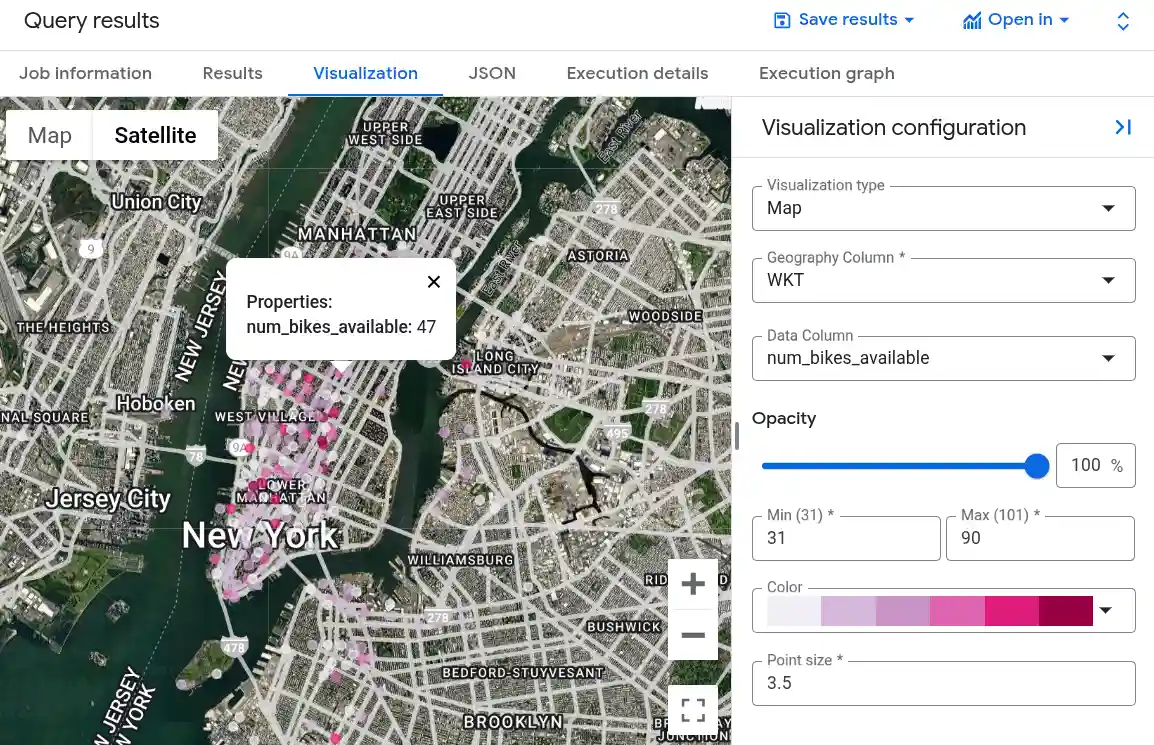Click the double-chevron collapse icon top right

tap(1123, 19)
